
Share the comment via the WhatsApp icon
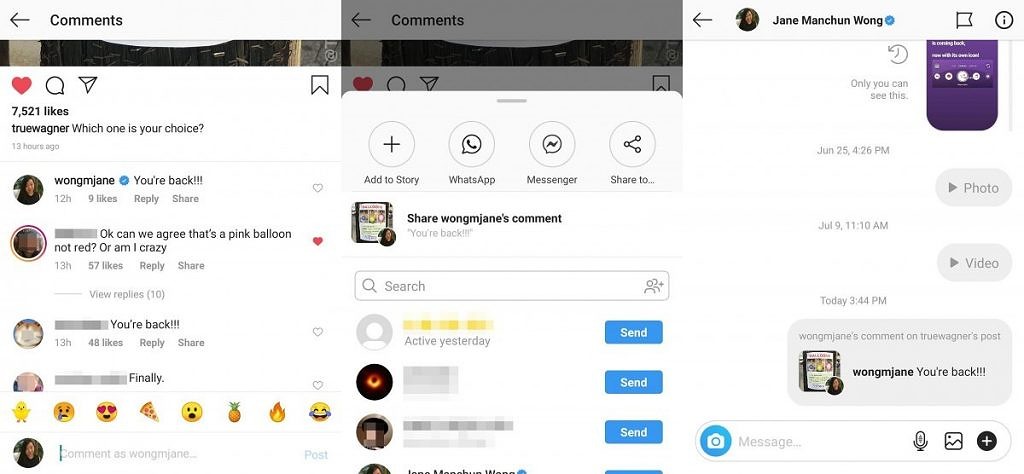pyautogui.click(x=472, y=144)
